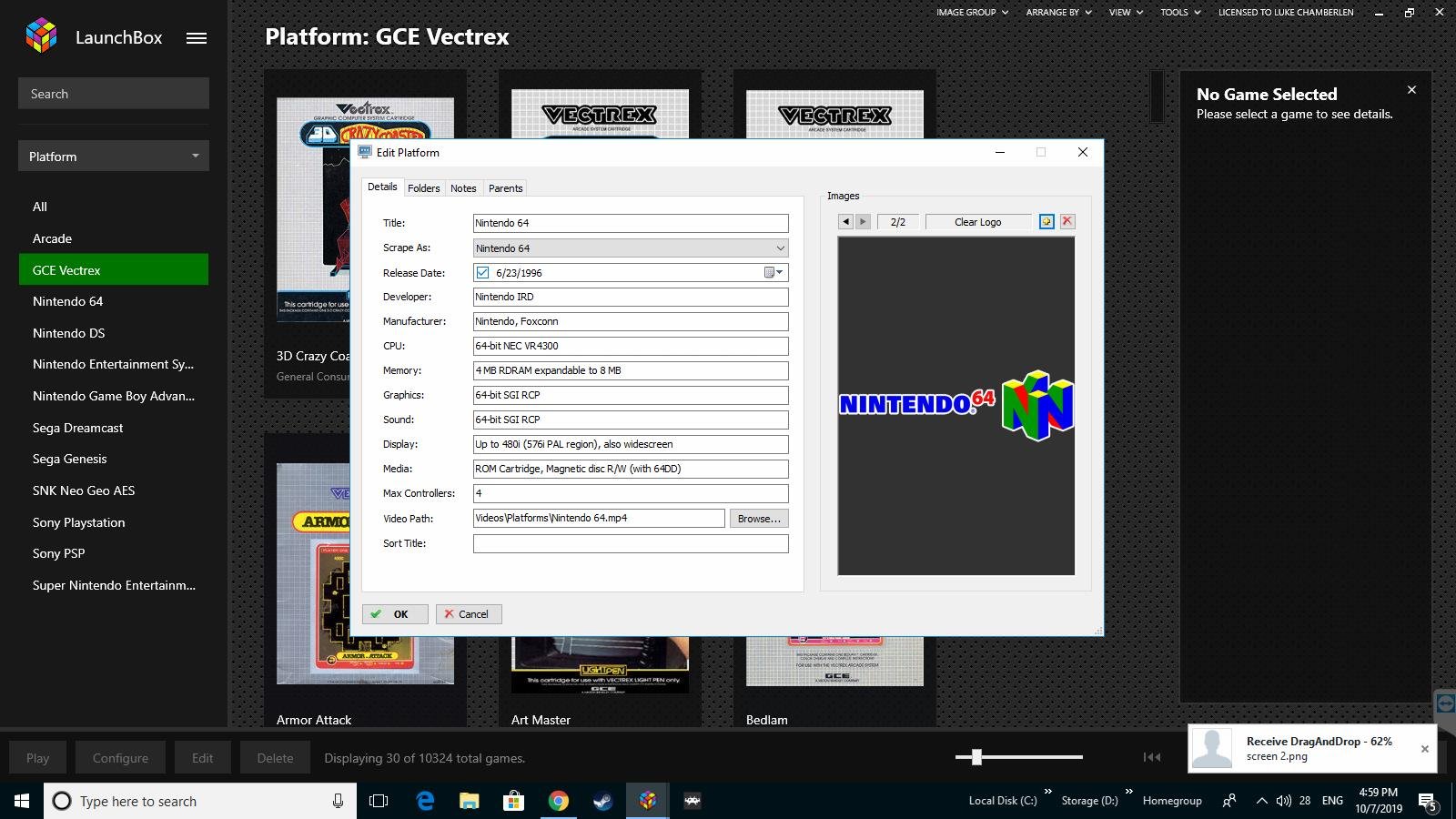The height and width of the screenshot is (819, 1456).
Task: Click the taskbar microphone icon
Action: [338, 801]
